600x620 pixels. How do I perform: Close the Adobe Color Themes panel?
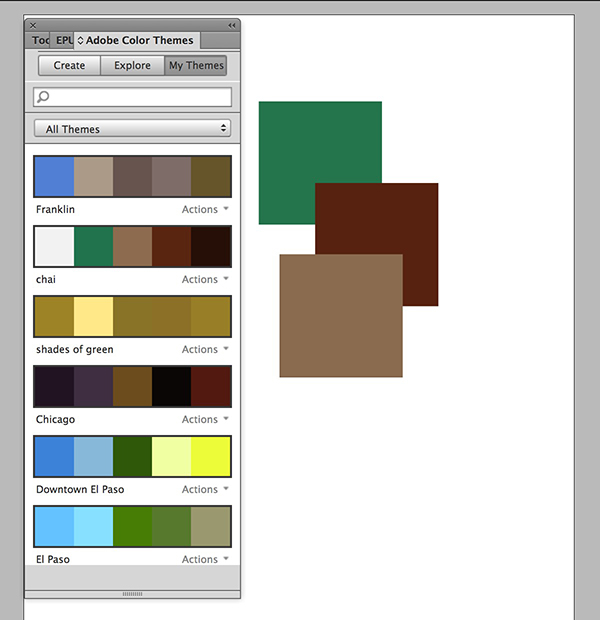point(33,25)
